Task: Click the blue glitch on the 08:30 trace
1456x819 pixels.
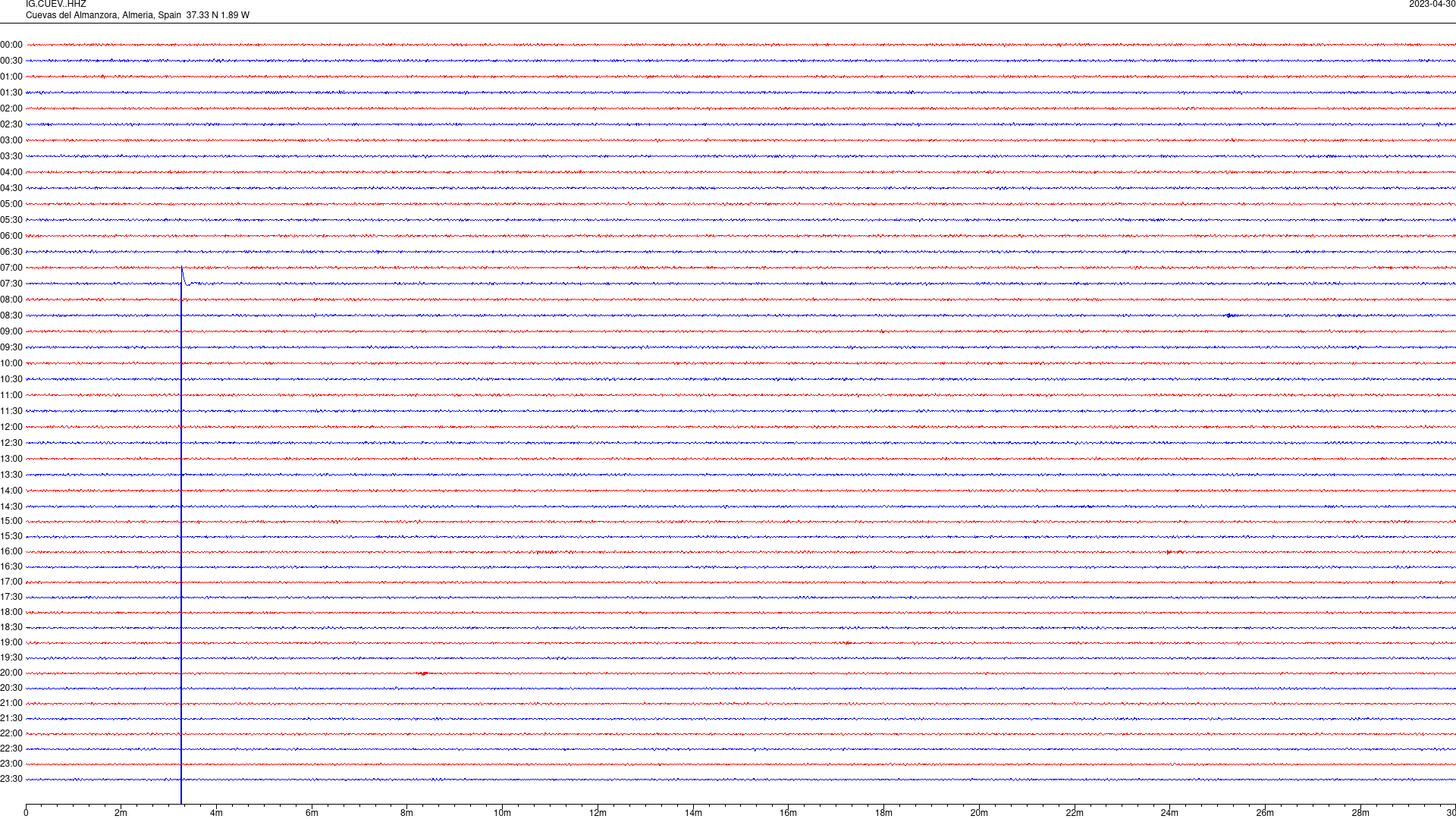Action: (x=1231, y=315)
